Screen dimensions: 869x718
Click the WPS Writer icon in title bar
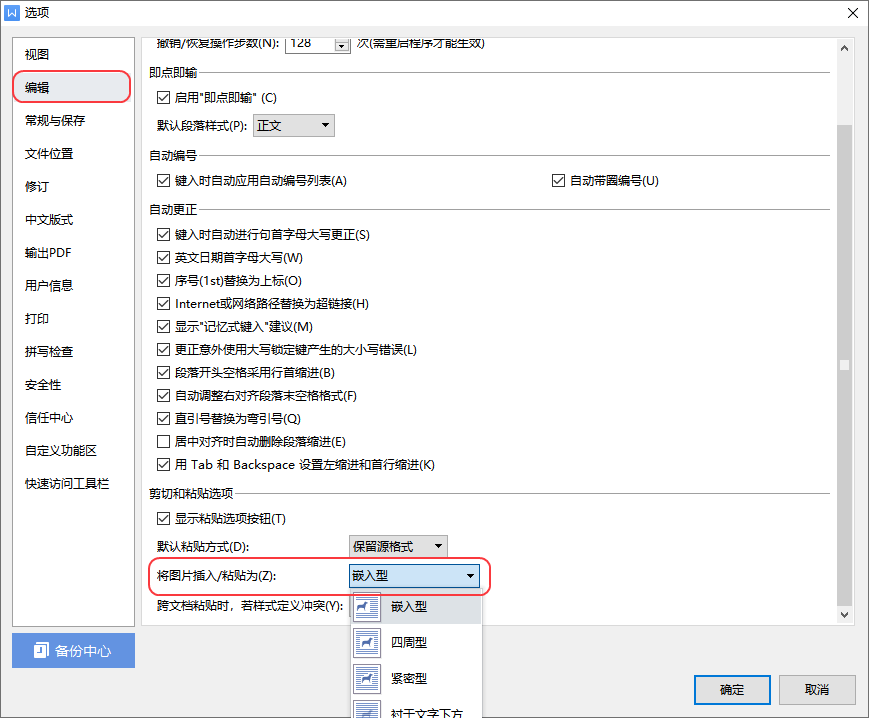click(12, 12)
